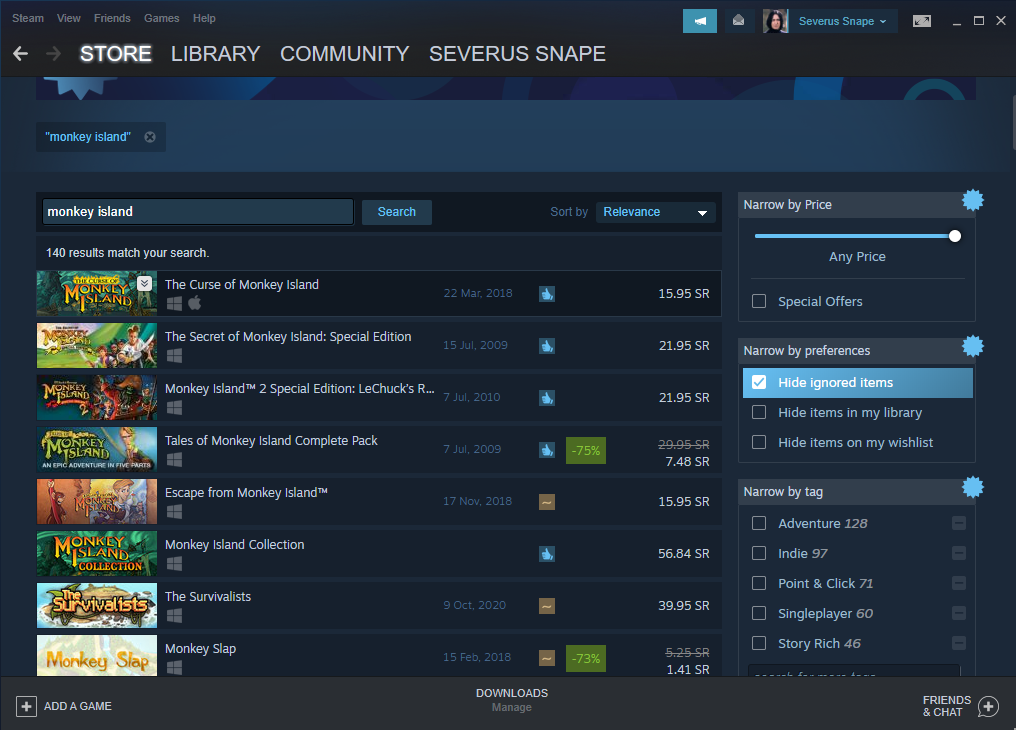The height and width of the screenshot is (730, 1016).
Task: Open the Help menu
Action: click(204, 18)
